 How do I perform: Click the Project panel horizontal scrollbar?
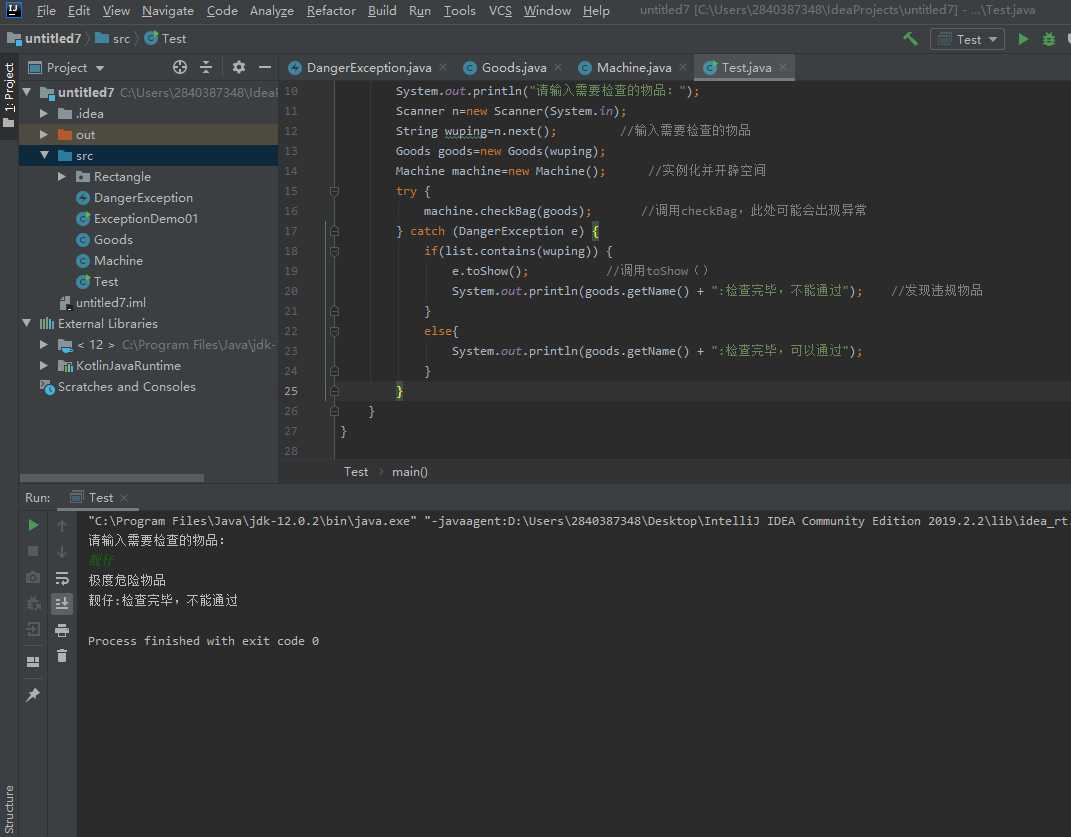pyautogui.click(x=111, y=478)
